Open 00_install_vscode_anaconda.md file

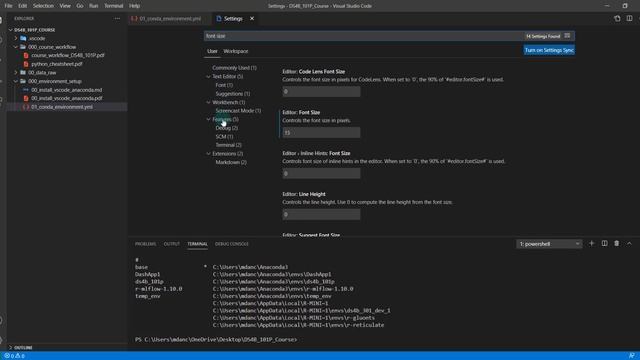[x=67, y=90]
